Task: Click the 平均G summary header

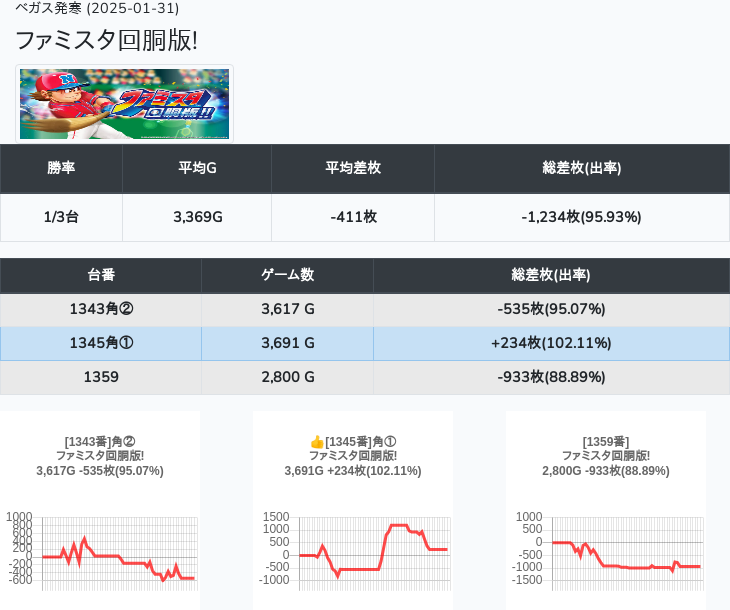Action: tap(197, 168)
